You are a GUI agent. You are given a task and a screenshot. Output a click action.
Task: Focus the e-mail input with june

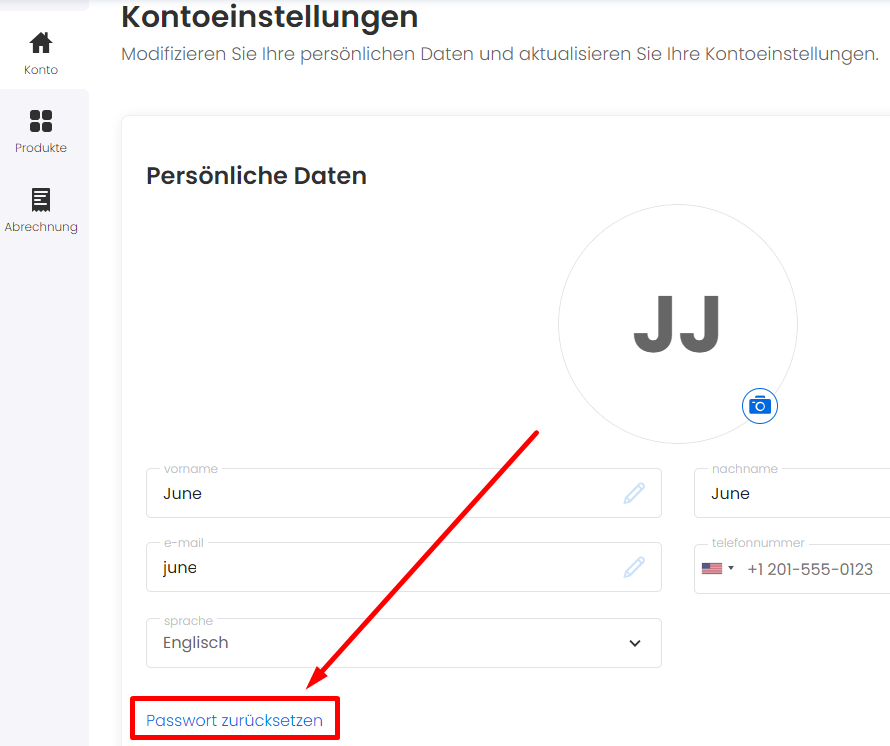pos(404,567)
